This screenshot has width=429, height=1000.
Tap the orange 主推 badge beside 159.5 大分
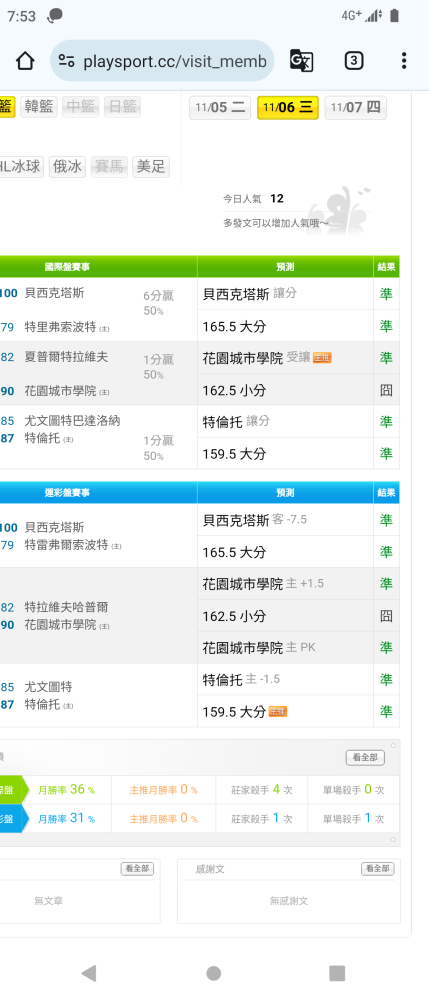pyautogui.click(x=278, y=711)
